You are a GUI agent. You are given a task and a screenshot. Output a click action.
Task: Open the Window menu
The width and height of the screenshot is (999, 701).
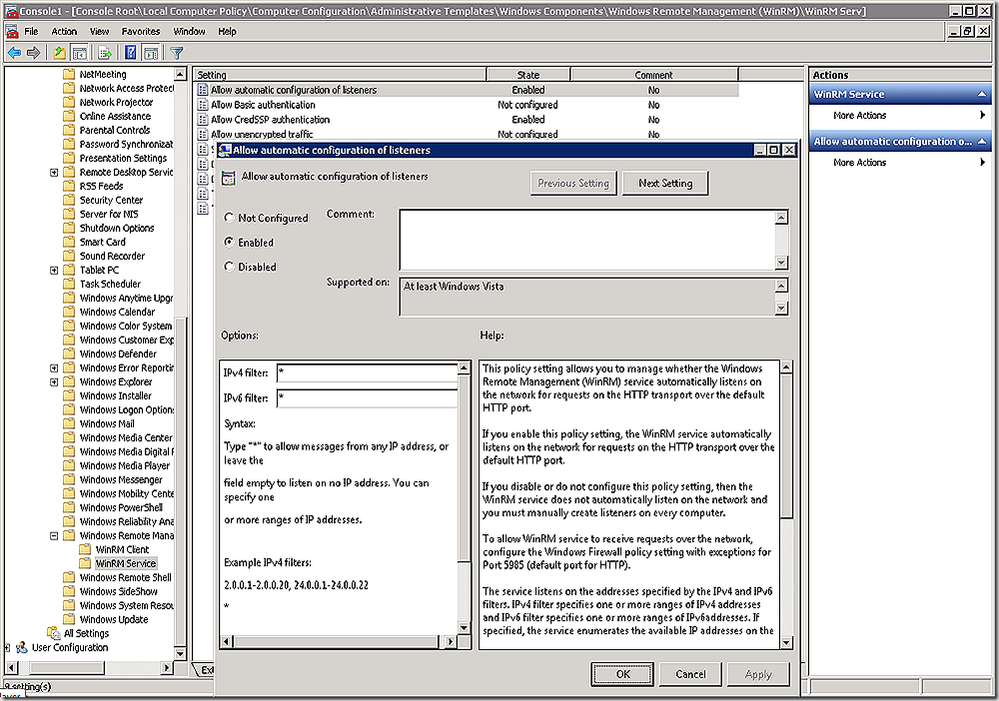pyautogui.click(x=189, y=31)
